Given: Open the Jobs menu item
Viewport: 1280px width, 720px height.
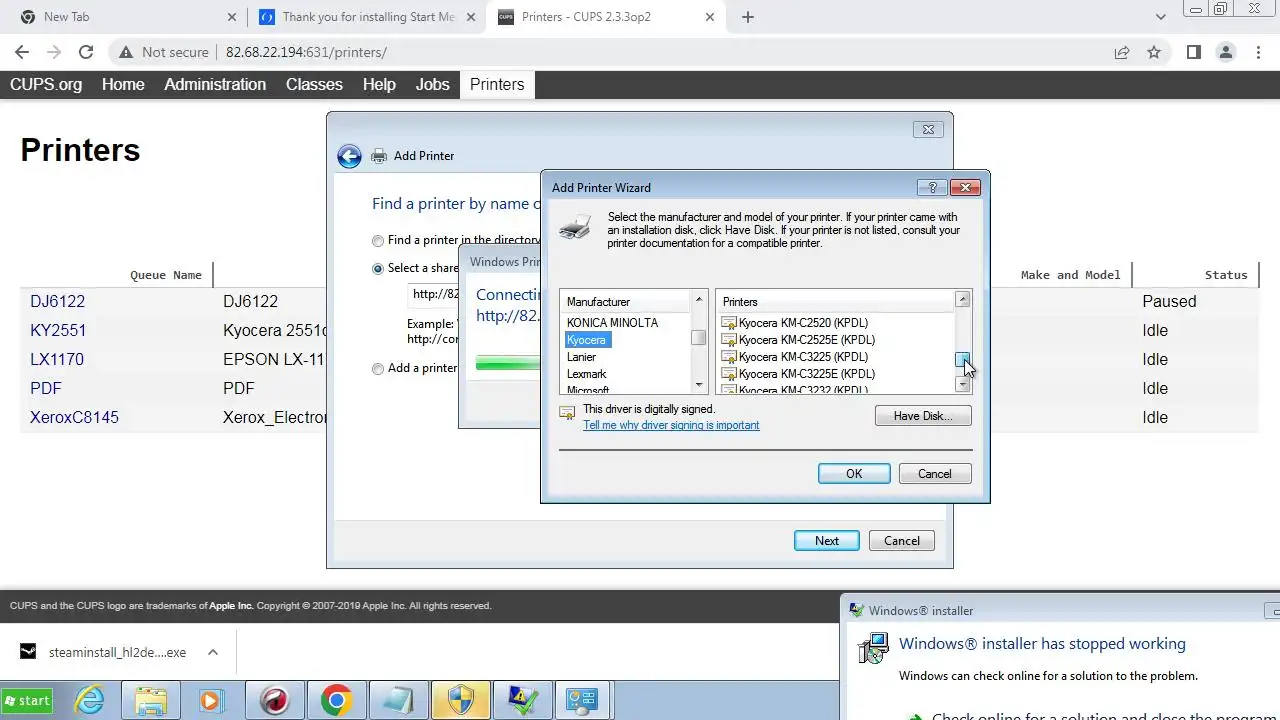Looking at the screenshot, I should click(432, 85).
